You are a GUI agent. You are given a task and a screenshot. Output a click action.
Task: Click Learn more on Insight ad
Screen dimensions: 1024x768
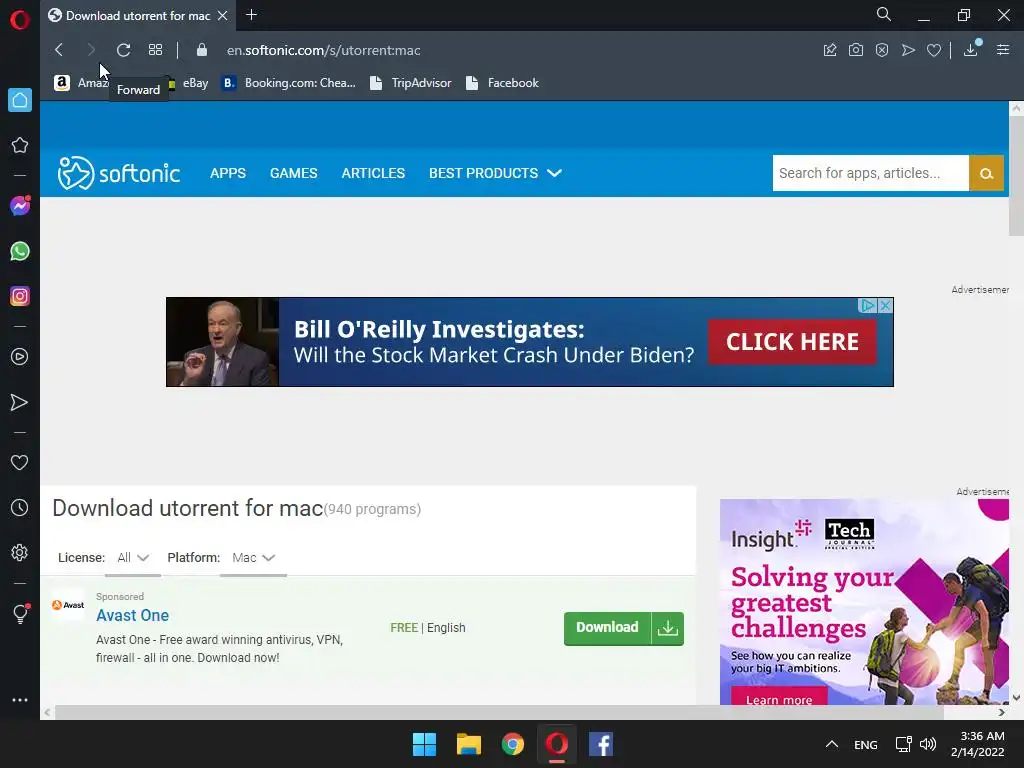(x=779, y=697)
